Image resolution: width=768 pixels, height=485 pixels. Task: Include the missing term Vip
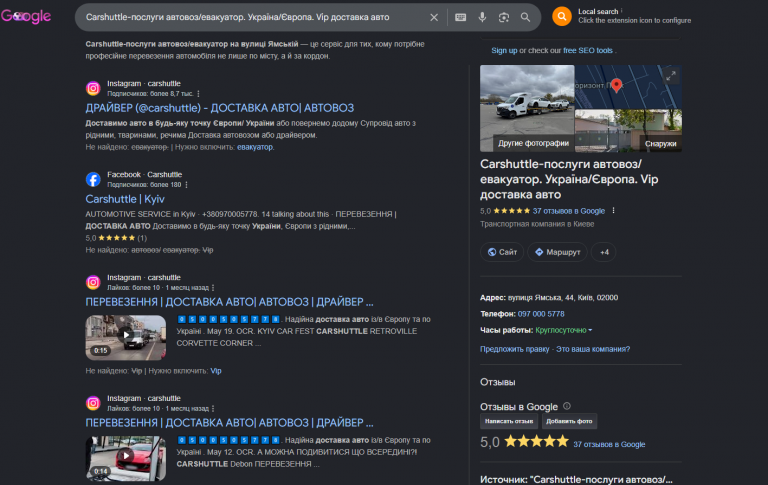click(x=216, y=371)
